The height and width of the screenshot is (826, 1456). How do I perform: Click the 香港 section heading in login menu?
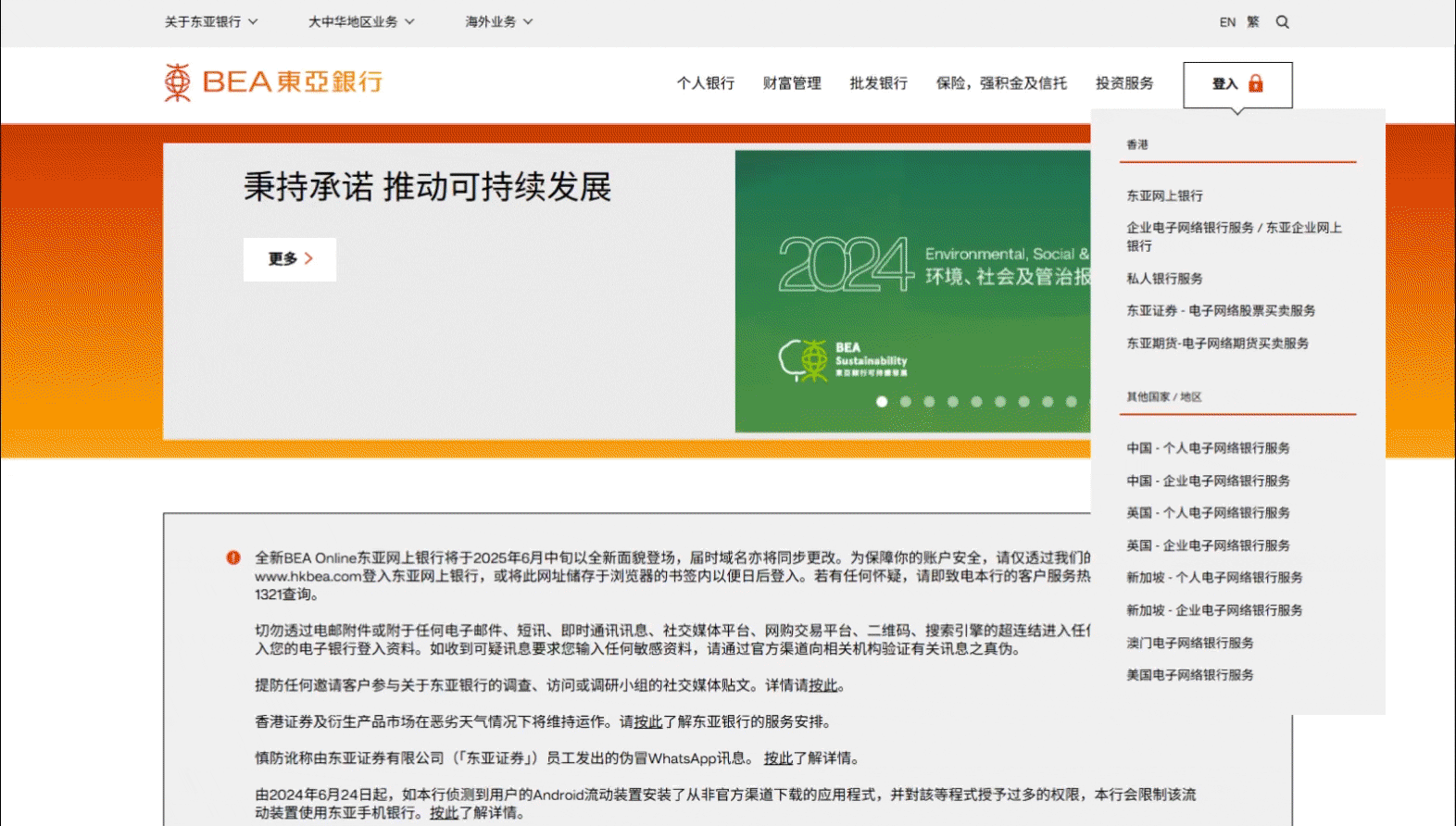(1137, 144)
